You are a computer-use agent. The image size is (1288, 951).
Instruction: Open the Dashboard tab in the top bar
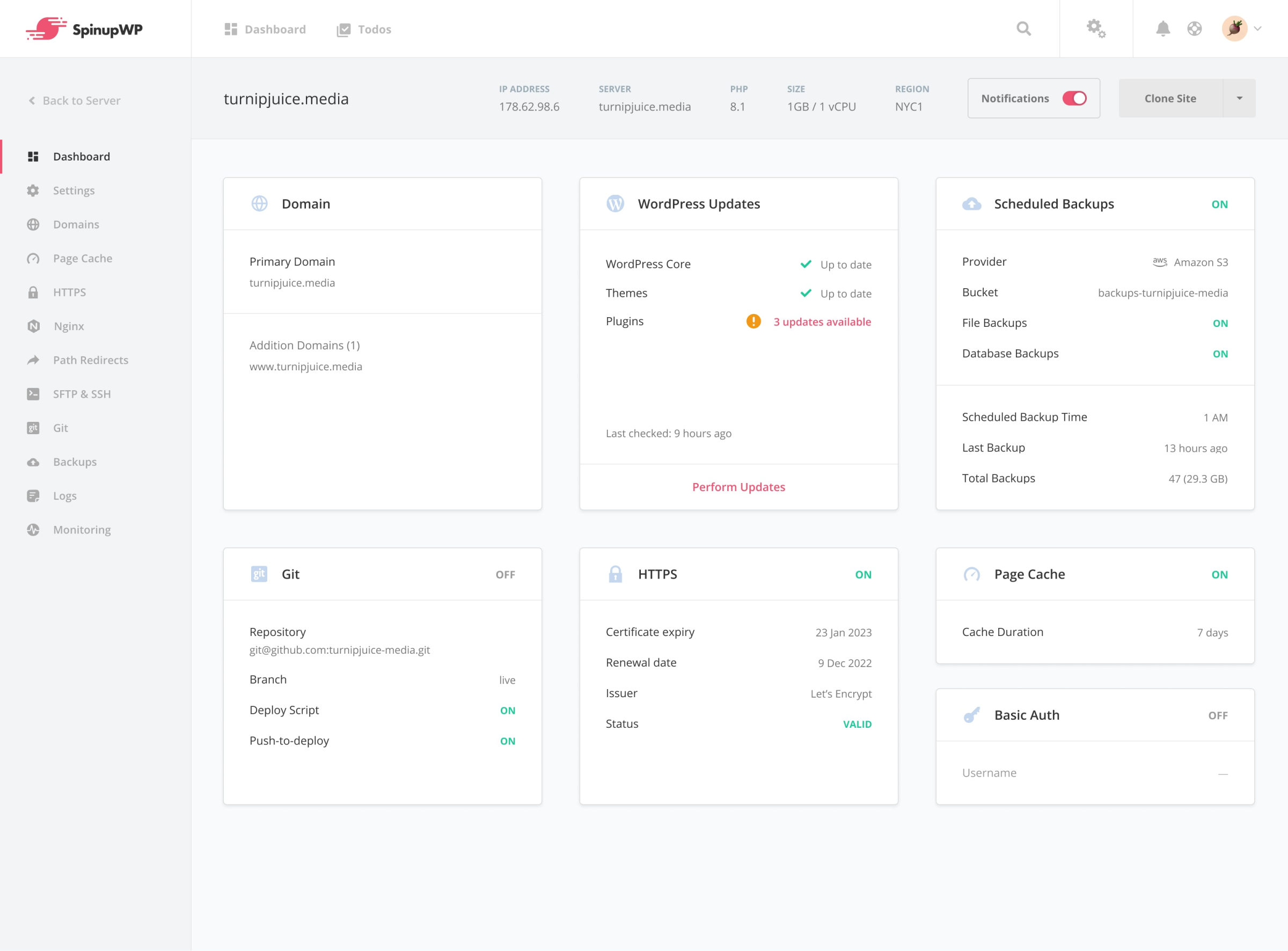pos(264,29)
